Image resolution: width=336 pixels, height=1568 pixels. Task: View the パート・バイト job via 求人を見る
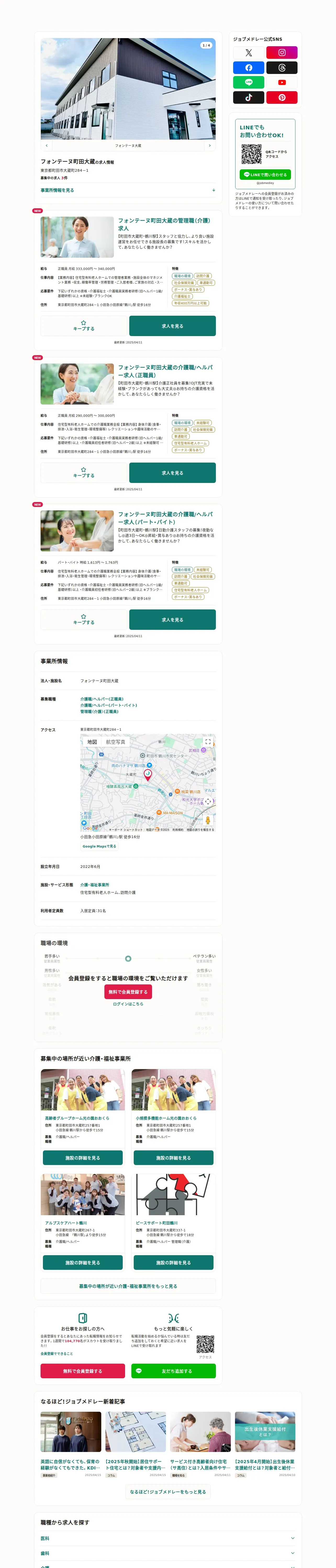pos(172,620)
